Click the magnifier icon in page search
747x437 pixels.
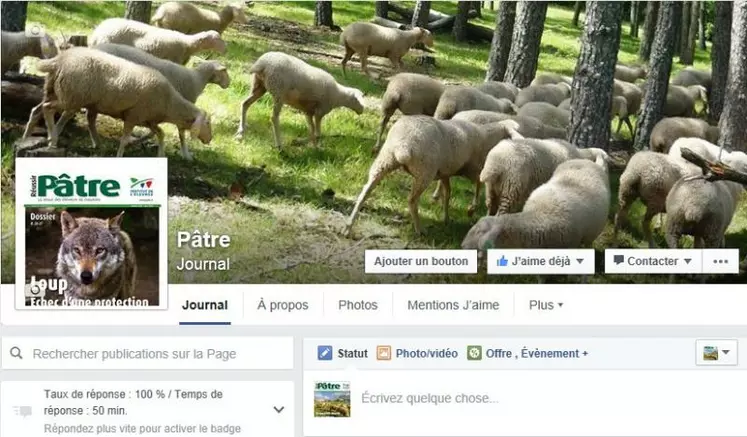pos(16,353)
